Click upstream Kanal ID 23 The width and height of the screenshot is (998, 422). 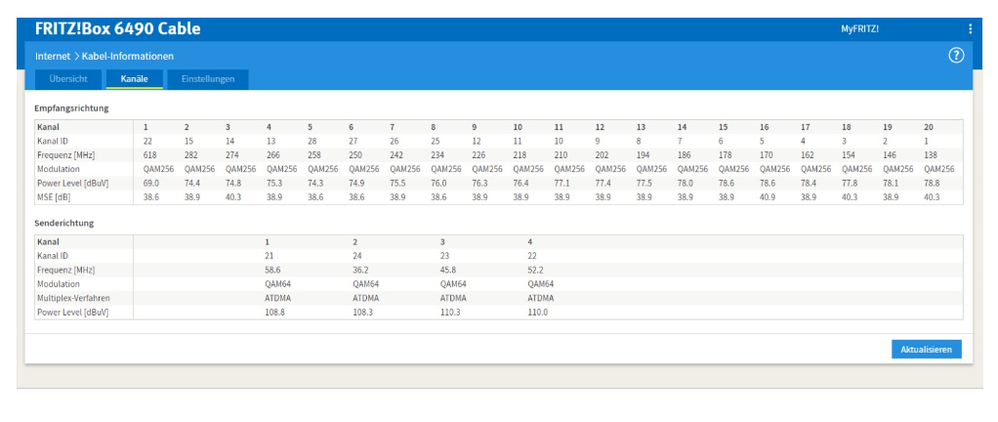point(444,256)
